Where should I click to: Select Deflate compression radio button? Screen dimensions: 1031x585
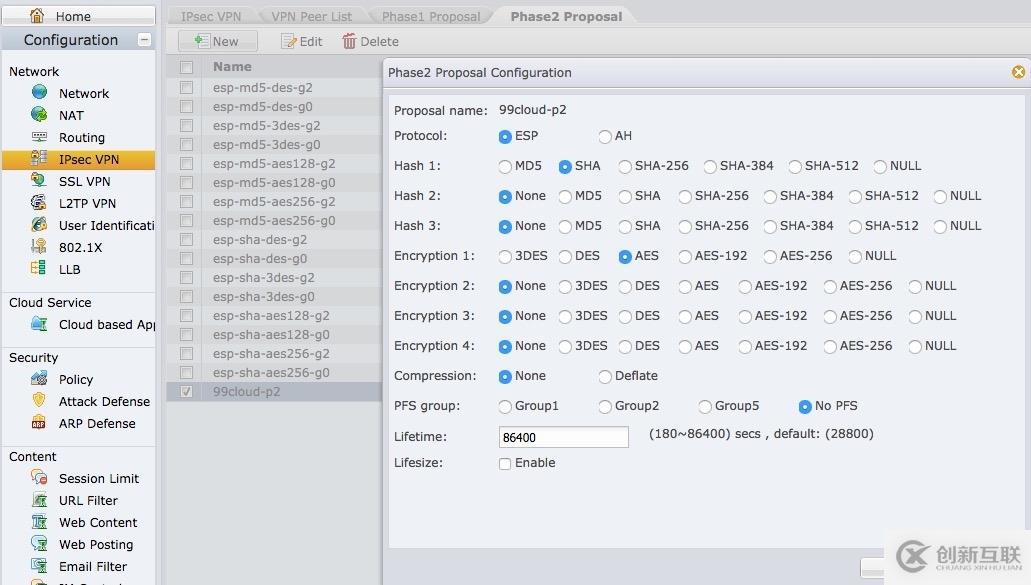click(x=605, y=377)
